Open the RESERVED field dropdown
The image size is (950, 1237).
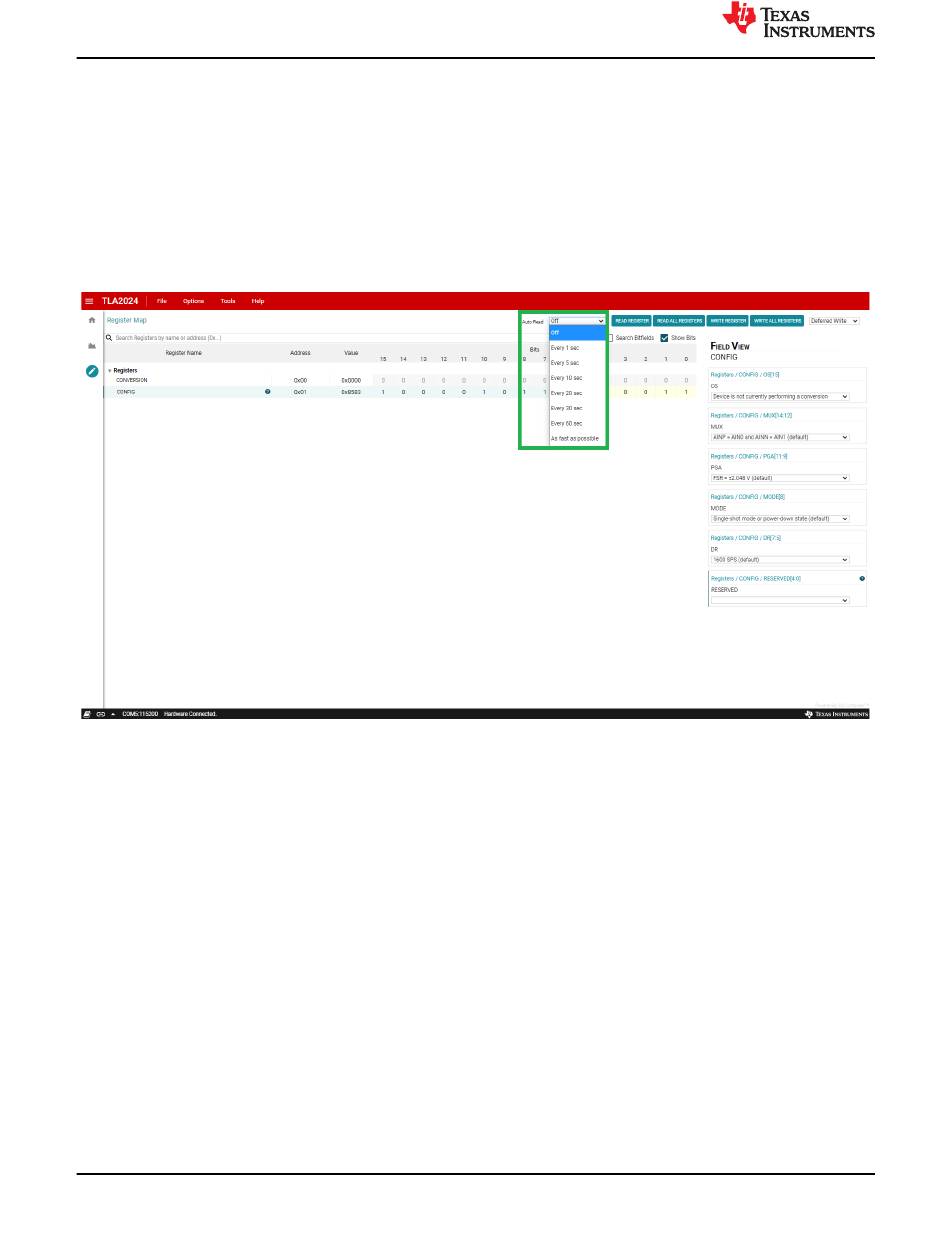(x=780, y=600)
